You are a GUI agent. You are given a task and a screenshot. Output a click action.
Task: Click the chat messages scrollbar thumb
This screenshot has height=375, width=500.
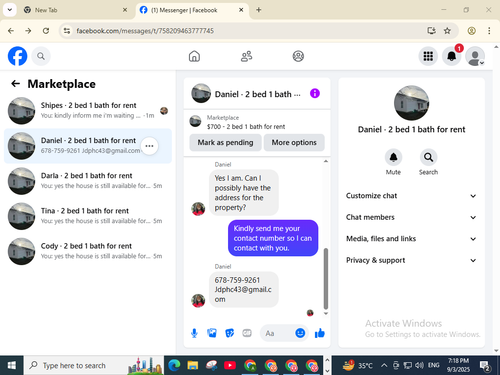[x=326, y=279]
